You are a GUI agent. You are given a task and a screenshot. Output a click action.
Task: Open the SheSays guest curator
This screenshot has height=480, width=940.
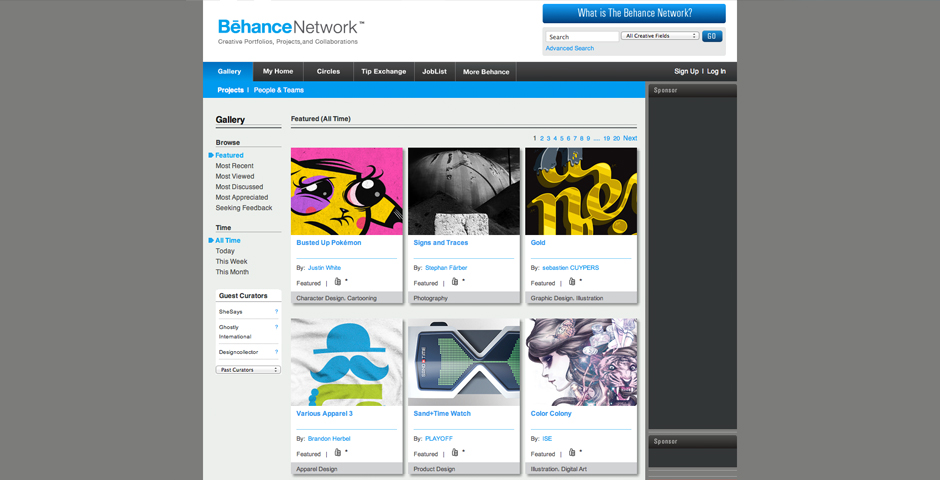230,312
